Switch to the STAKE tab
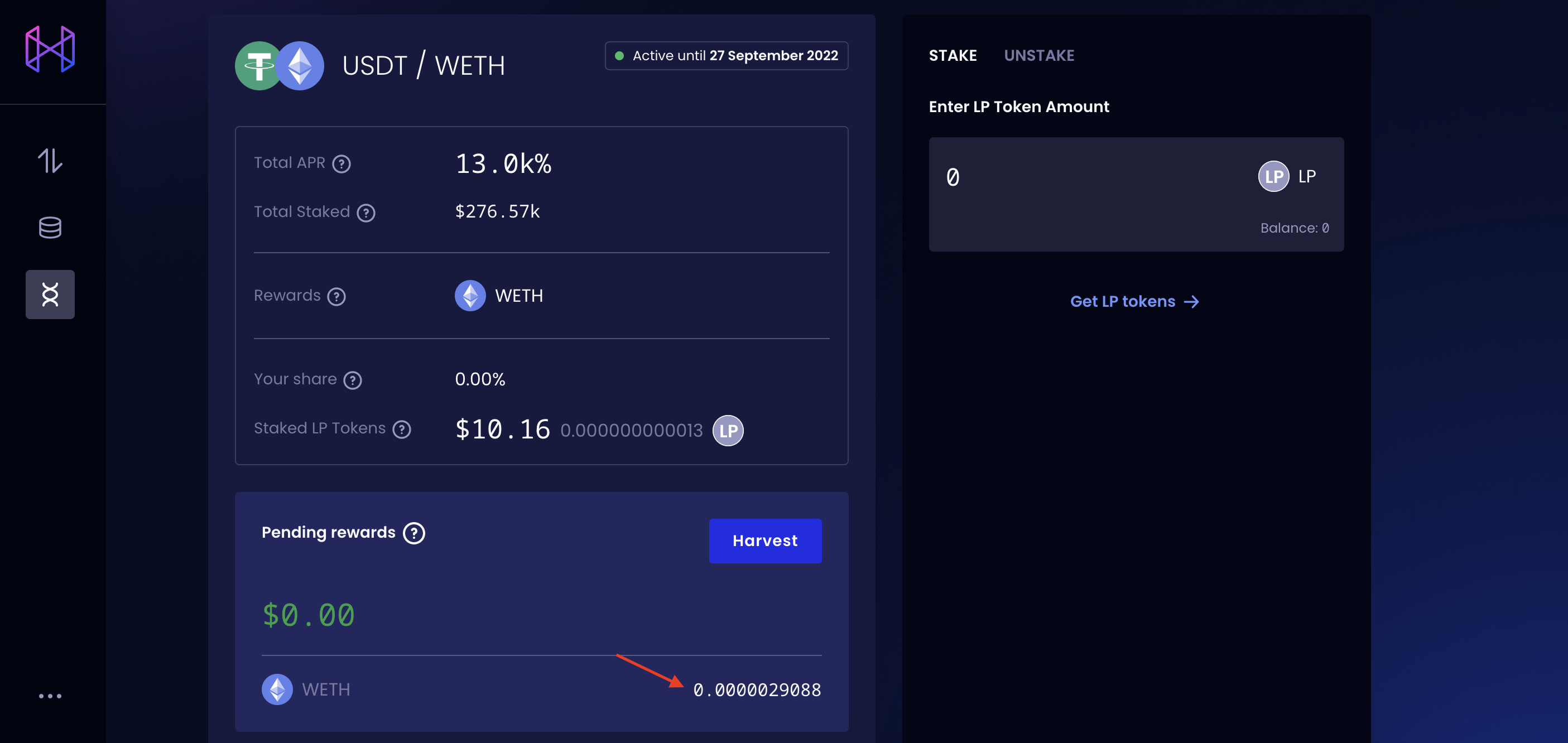Viewport: 1568px width, 743px height. (953, 55)
